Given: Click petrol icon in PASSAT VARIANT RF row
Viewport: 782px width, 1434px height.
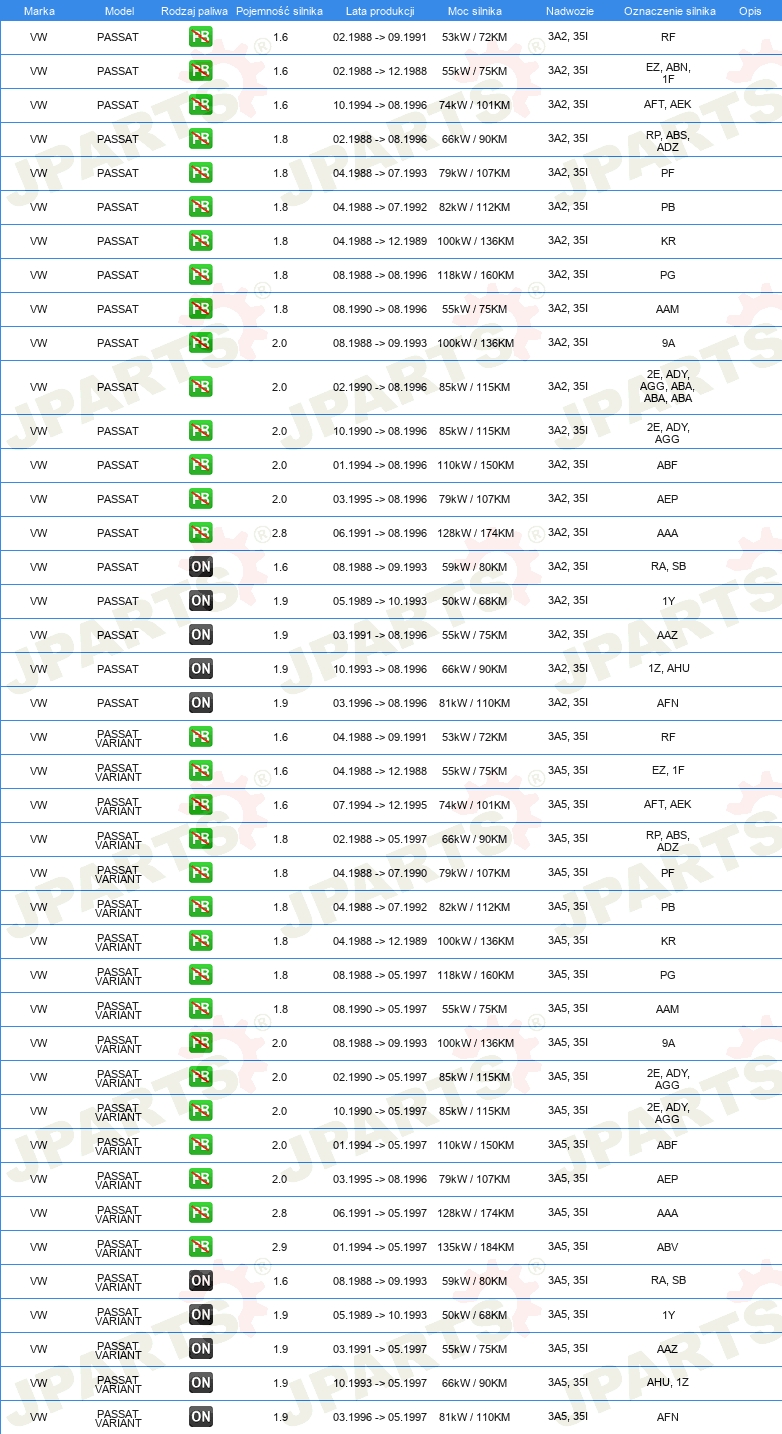Looking at the screenshot, I should (201, 737).
